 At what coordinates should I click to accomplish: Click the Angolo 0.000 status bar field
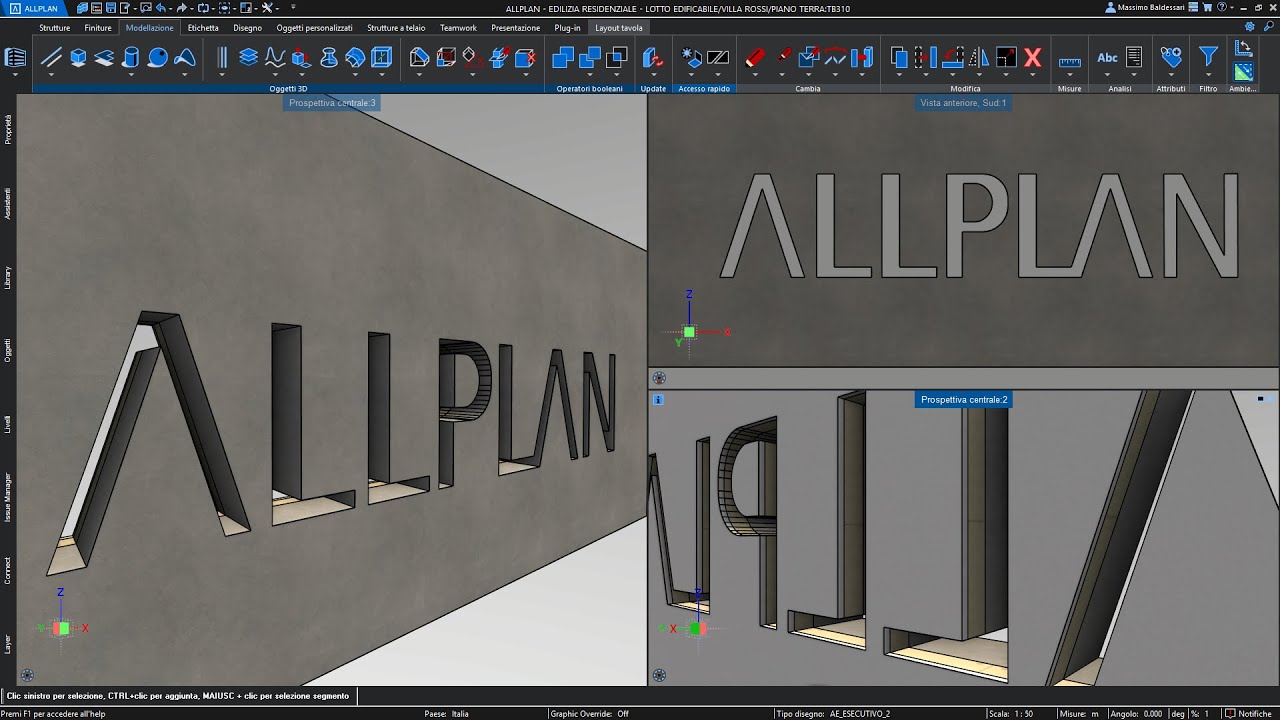click(1138, 714)
